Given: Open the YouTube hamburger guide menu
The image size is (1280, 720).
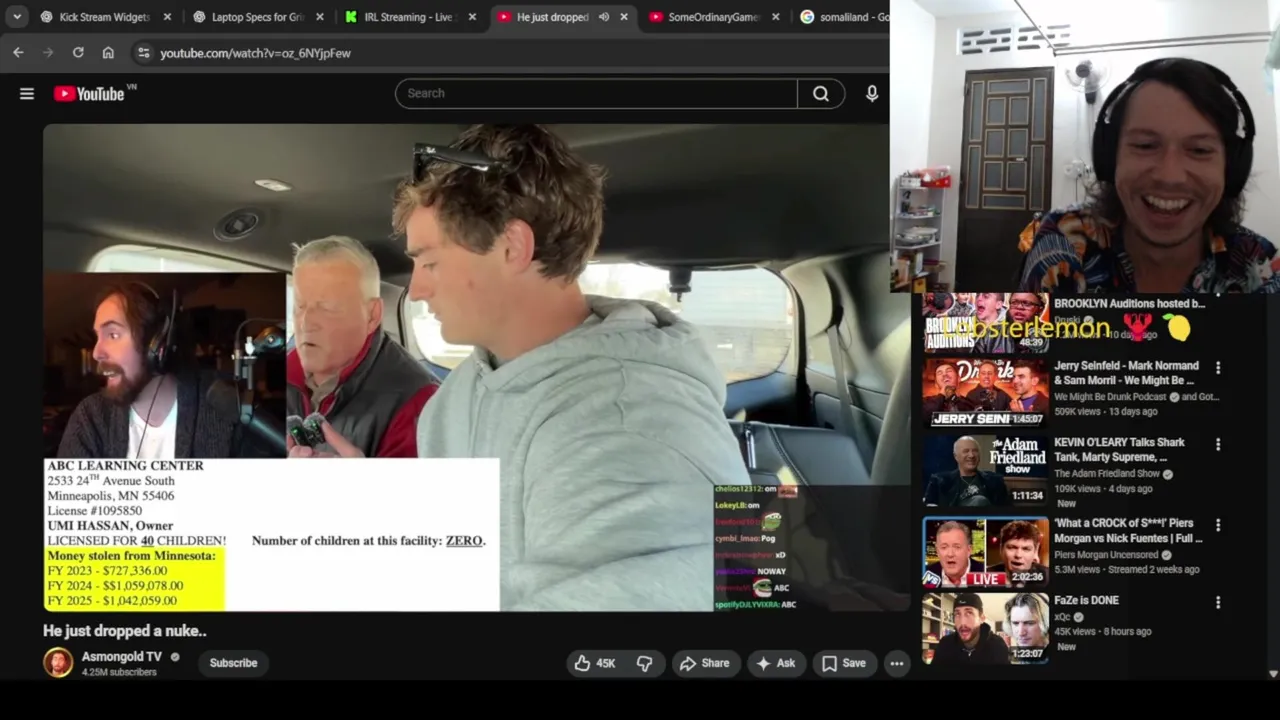Looking at the screenshot, I should click(27, 94).
